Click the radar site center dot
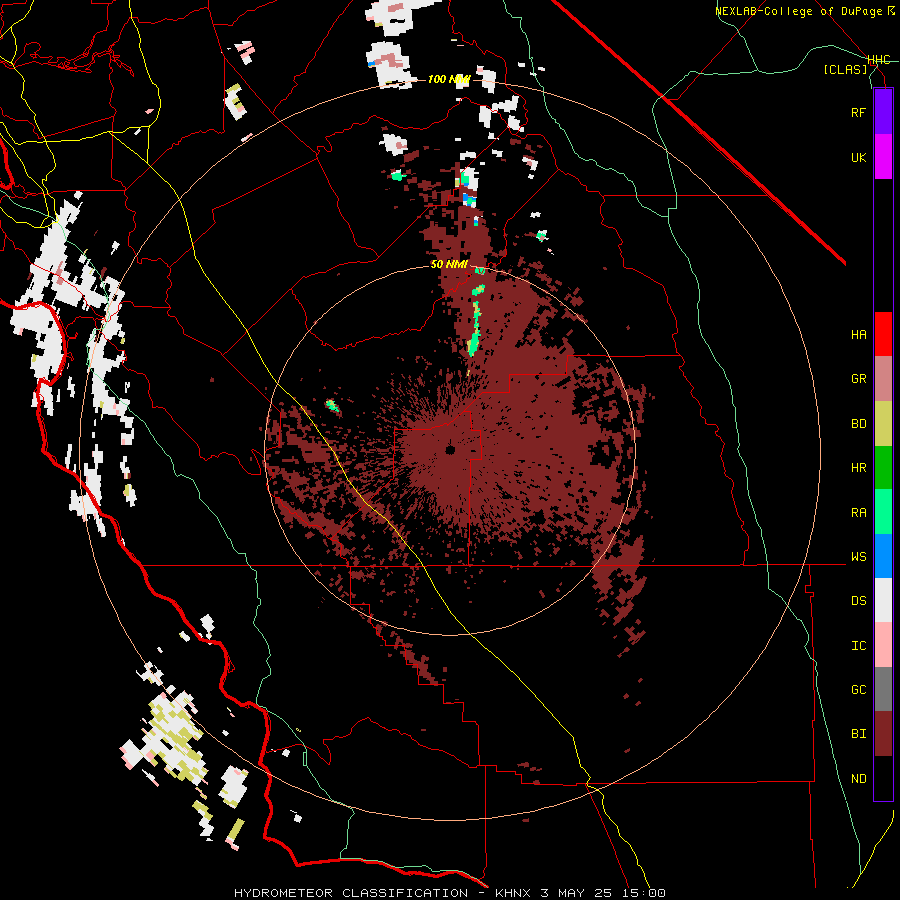This screenshot has width=900, height=900. [450, 449]
